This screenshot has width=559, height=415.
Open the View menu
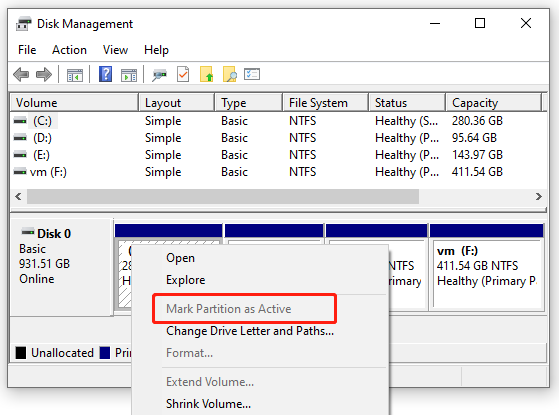pos(115,50)
